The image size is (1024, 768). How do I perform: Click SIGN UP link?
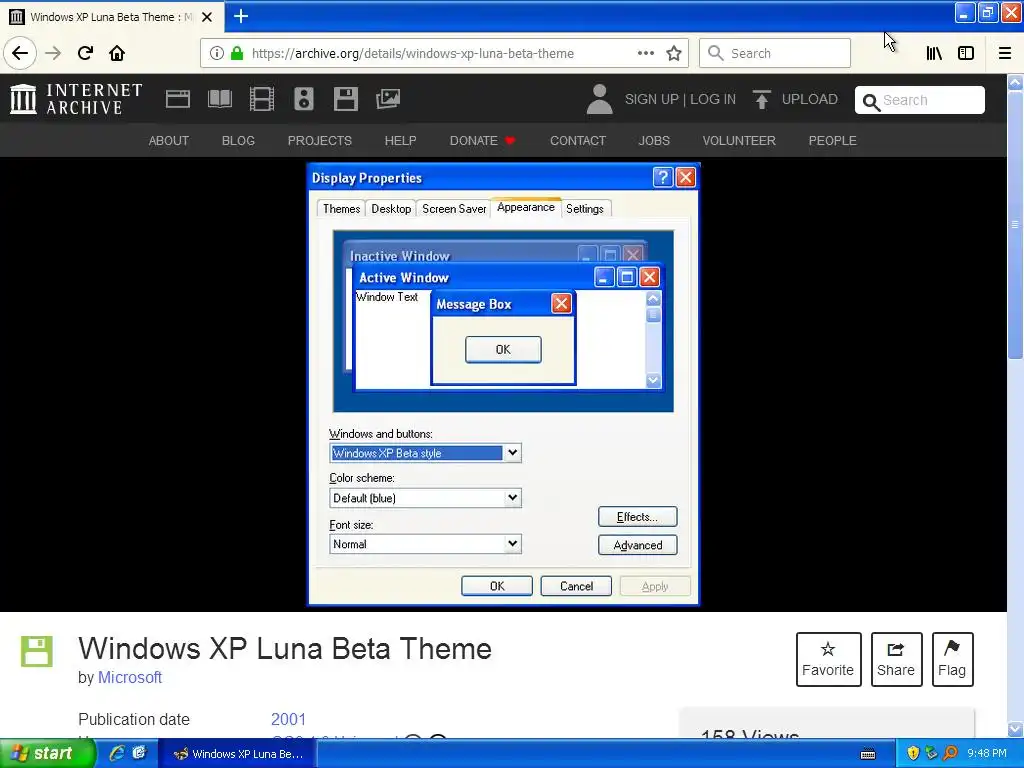tap(652, 99)
